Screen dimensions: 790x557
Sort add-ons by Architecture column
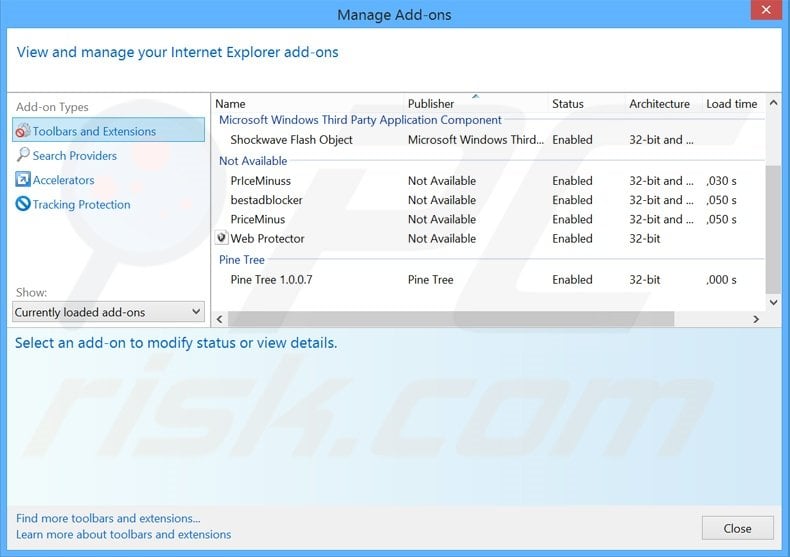coord(659,104)
